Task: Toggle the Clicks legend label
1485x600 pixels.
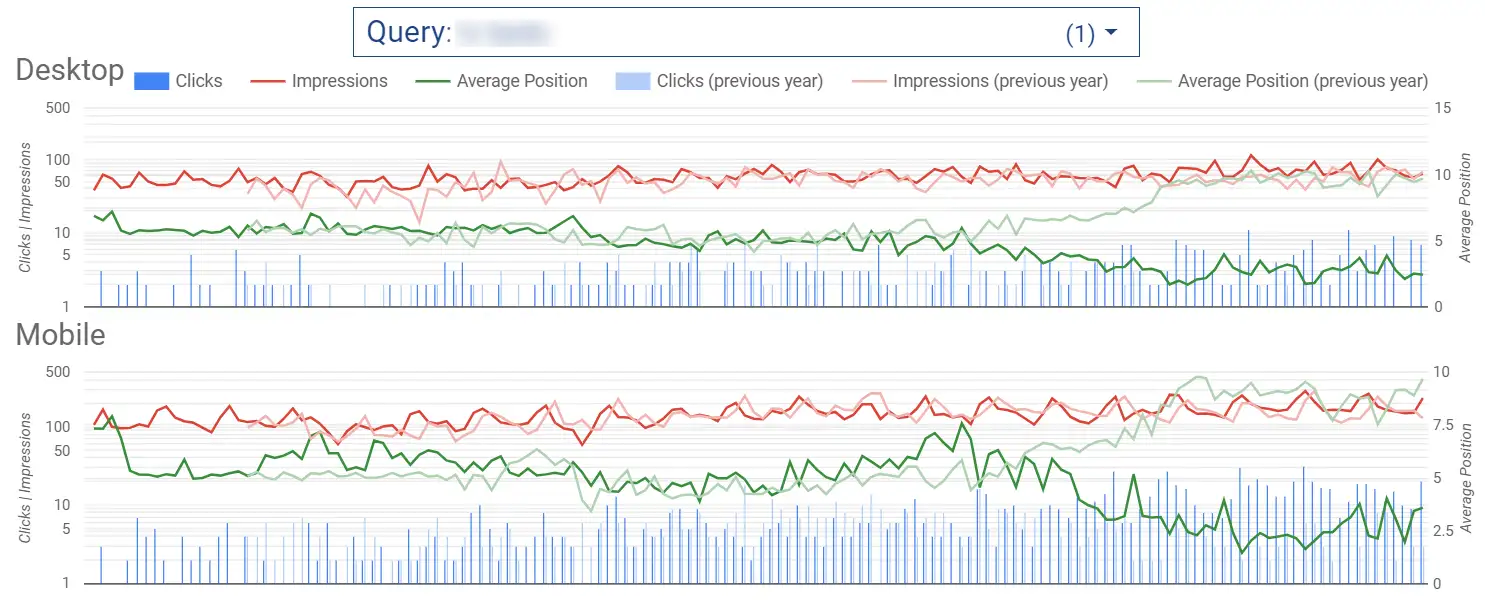Action: click(x=199, y=81)
